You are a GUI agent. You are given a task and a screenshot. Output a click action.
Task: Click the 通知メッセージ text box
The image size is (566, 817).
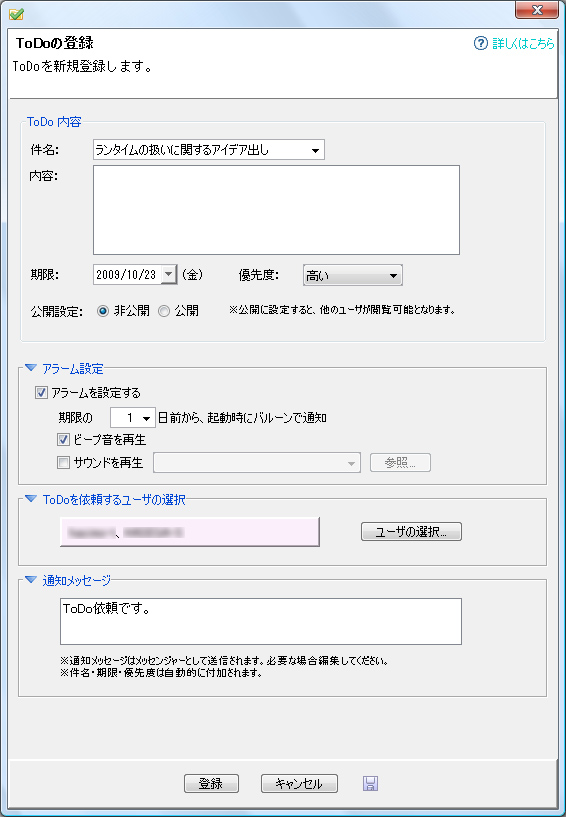point(261,621)
